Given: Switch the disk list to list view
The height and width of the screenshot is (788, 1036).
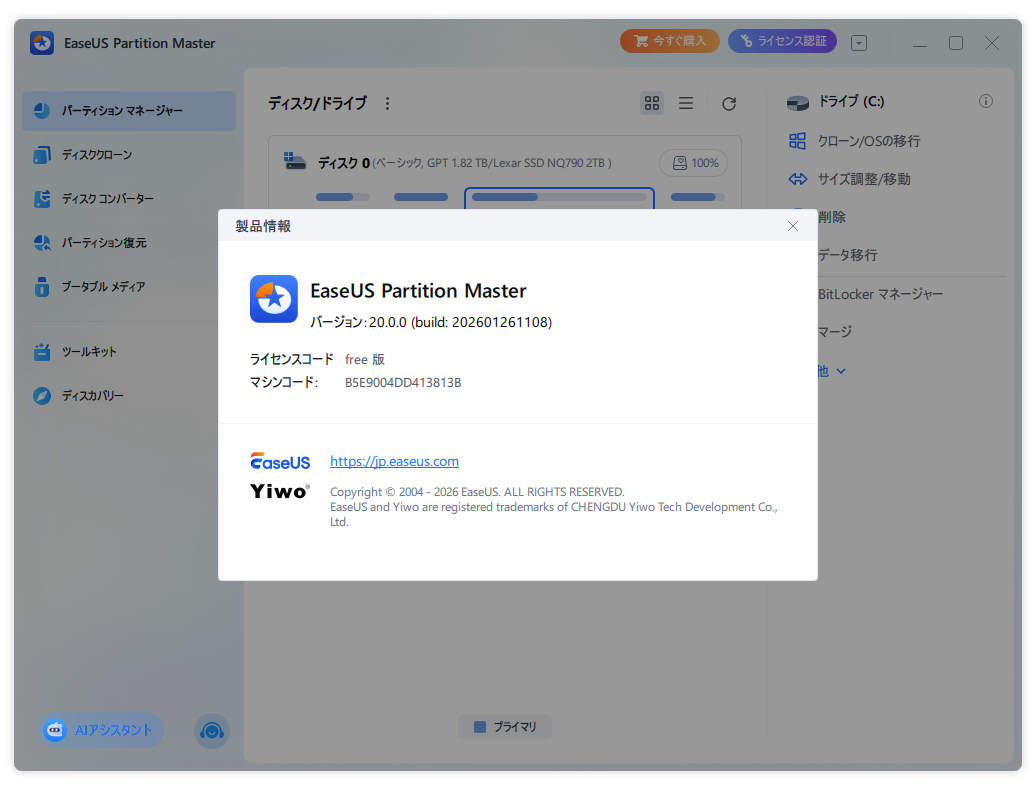Looking at the screenshot, I should tap(686, 103).
